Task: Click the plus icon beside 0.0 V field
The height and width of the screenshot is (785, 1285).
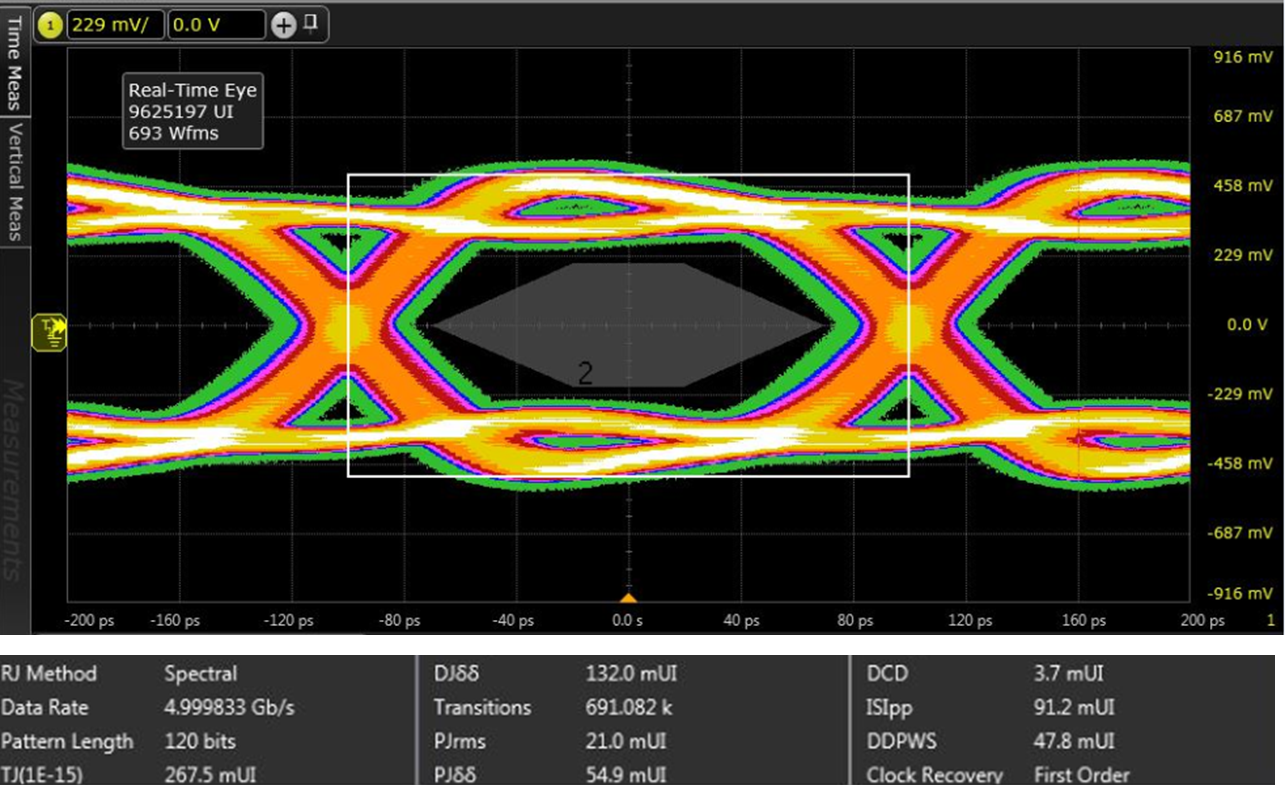Action: click(284, 26)
